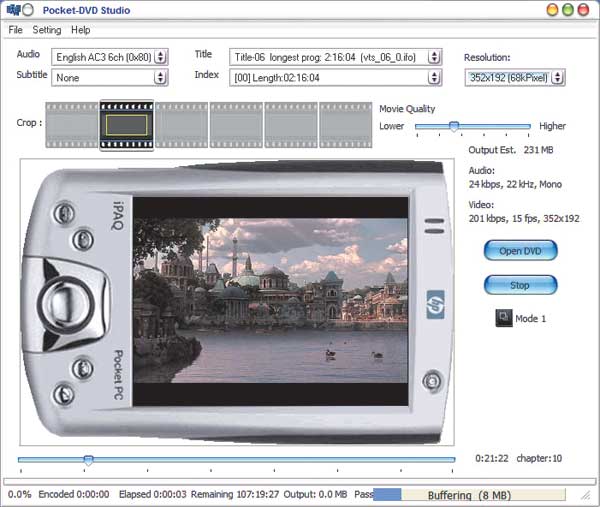Click the chapter:10 text

coord(539,458)
